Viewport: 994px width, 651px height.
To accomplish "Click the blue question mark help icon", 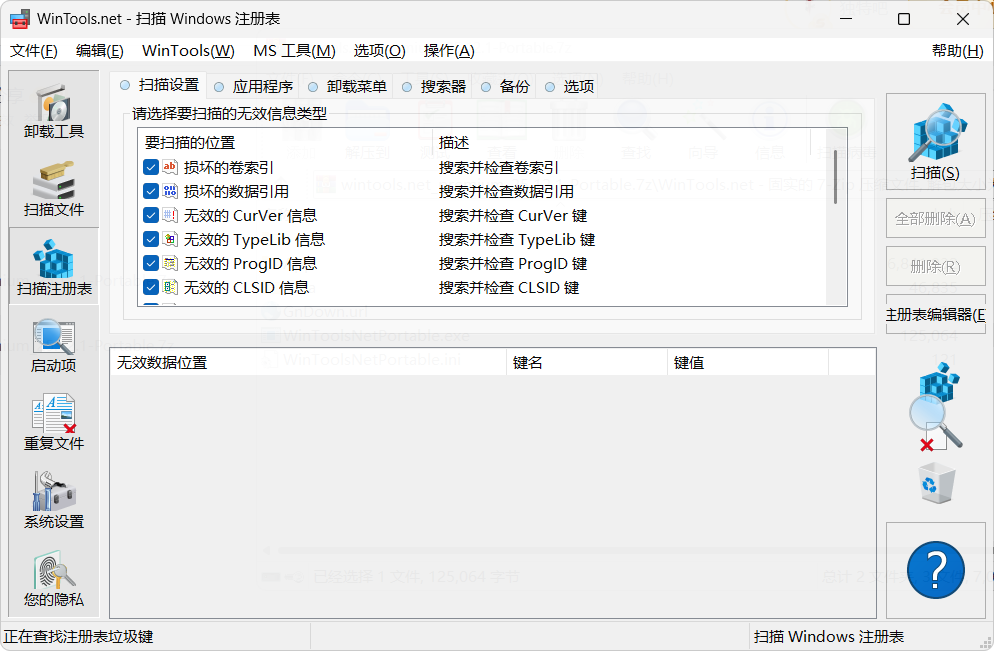I will click(x=934, y=570).
